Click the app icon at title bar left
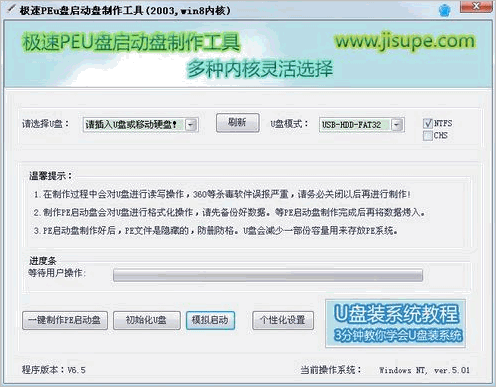The height and width of the screenshot is (387, 496). [11, 9]
